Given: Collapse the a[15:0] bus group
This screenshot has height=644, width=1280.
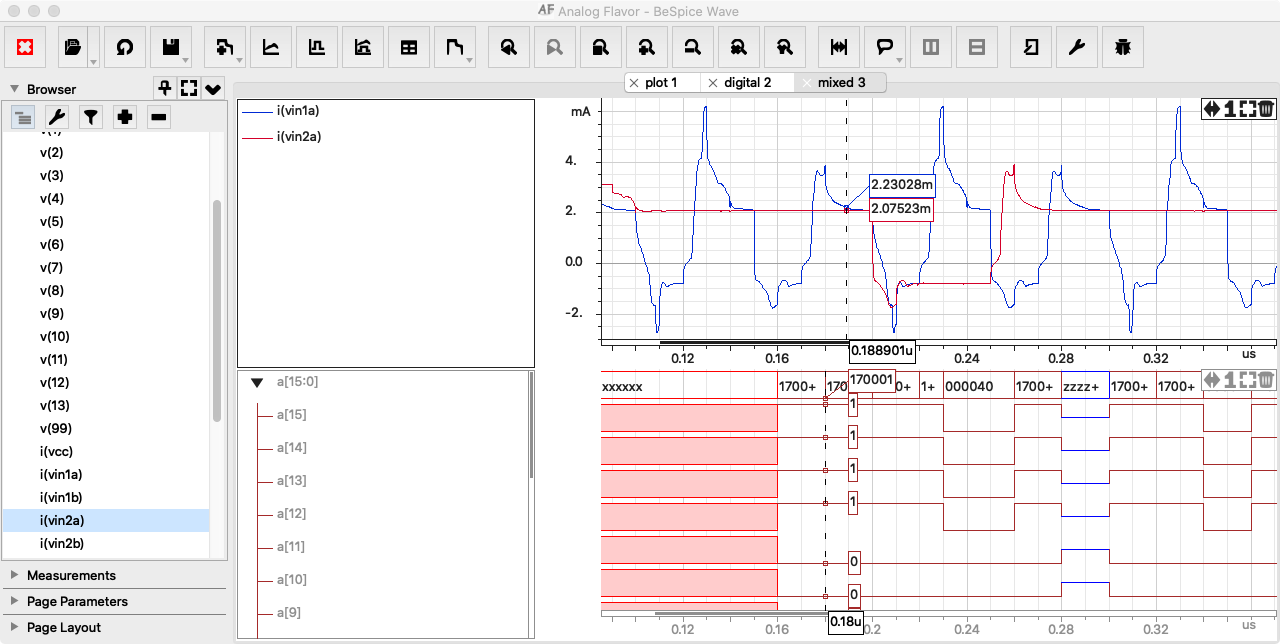Looking at the screenshot, I should [257, 382].
